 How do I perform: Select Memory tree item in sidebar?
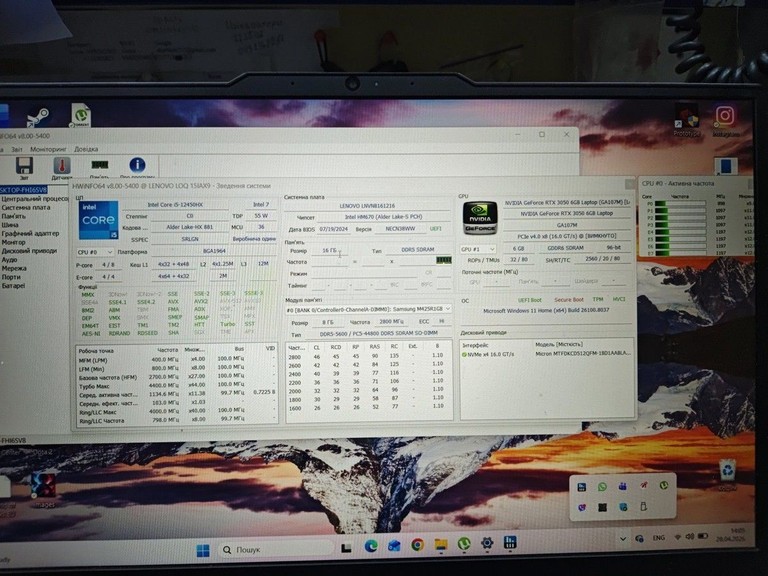click(13, 216)
